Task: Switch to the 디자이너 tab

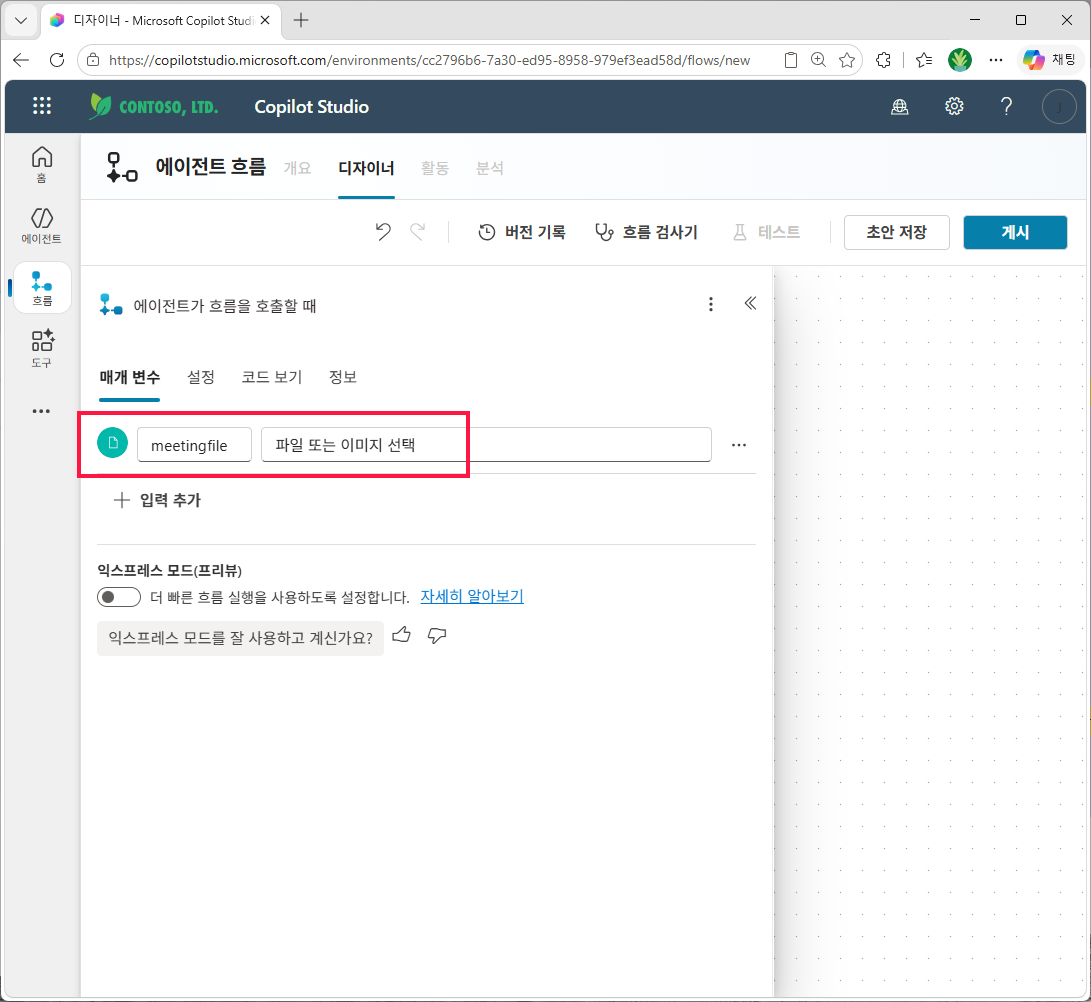Action: [366, 168]
